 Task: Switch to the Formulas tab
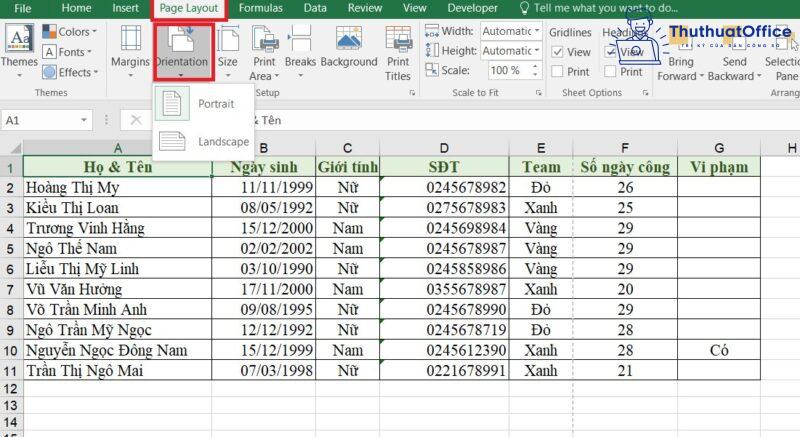pos(260,8)
